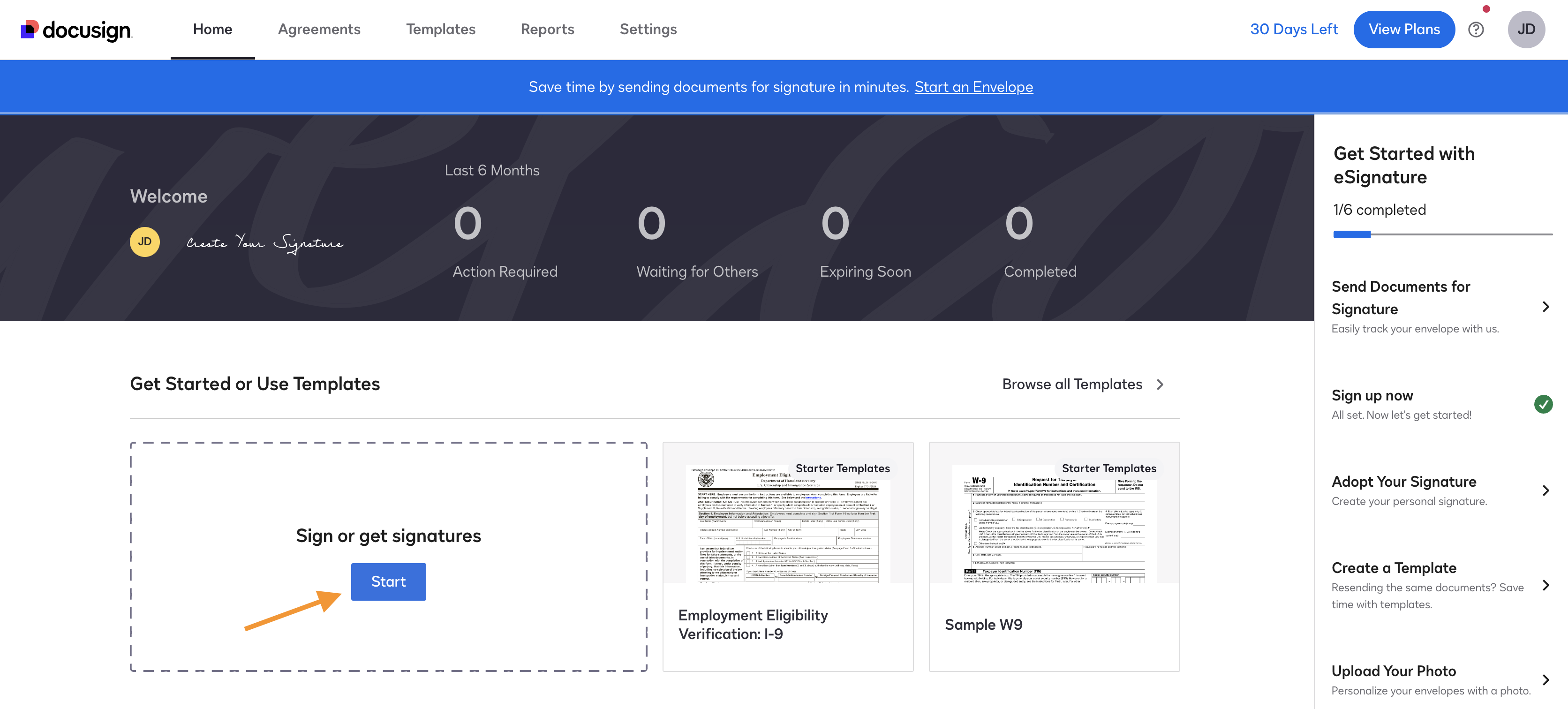
Task: Switch to the Agreements tab
Action: tap(319, 30)
